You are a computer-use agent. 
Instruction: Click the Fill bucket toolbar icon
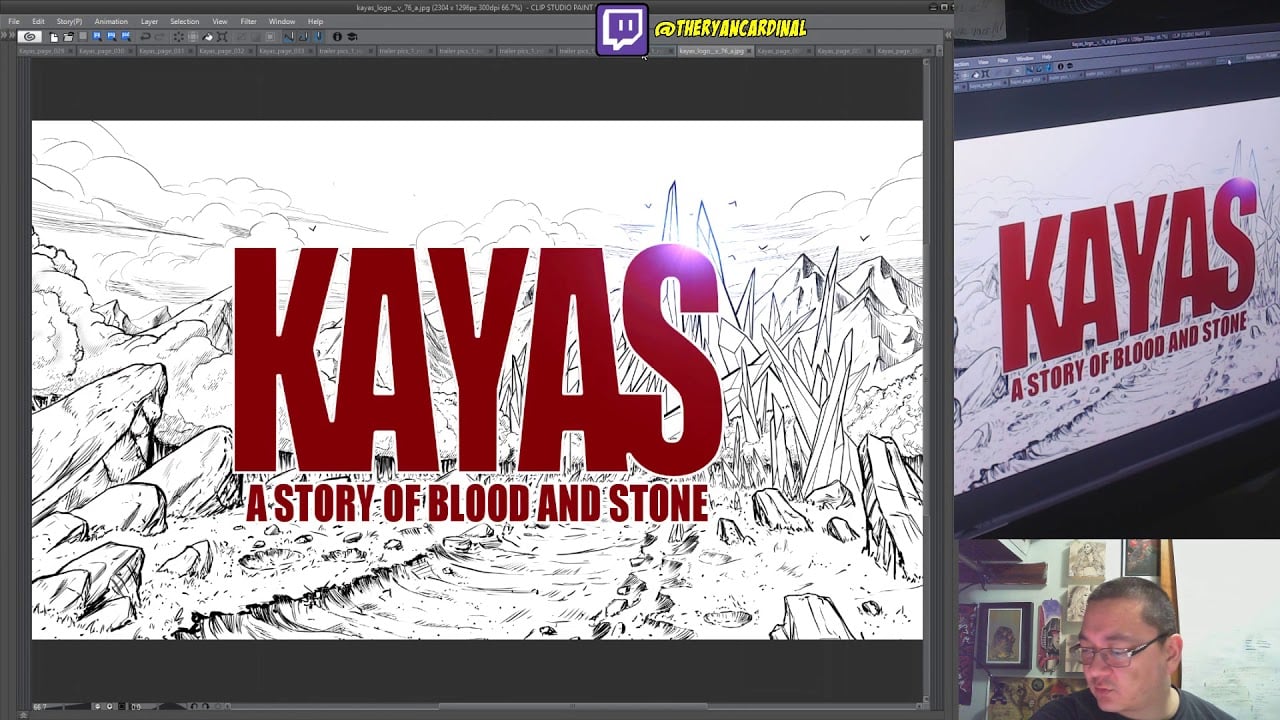[208, 37]
